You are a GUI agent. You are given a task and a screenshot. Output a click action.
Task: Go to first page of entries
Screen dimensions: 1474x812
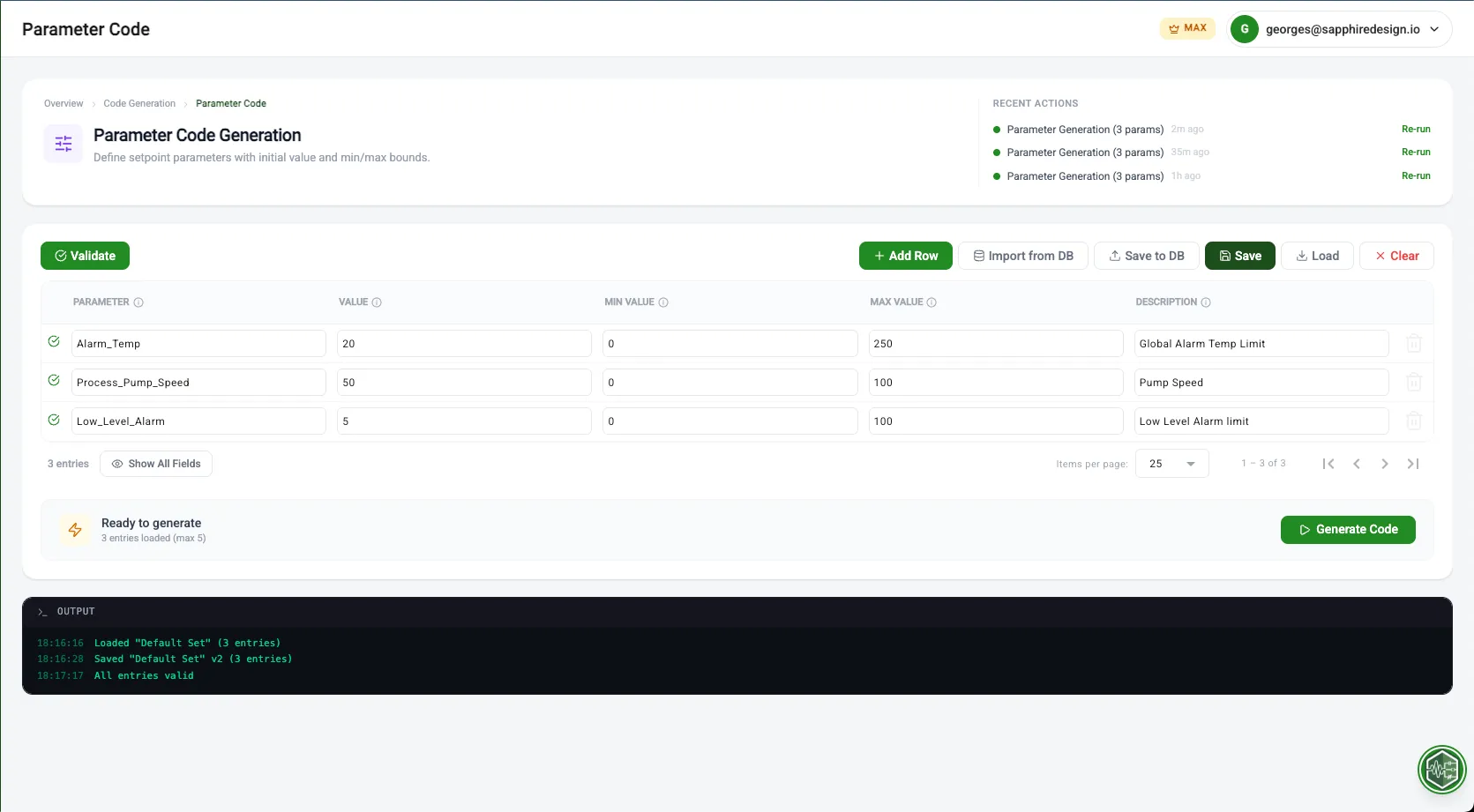pyautogui.click(x=1328, y=464)
